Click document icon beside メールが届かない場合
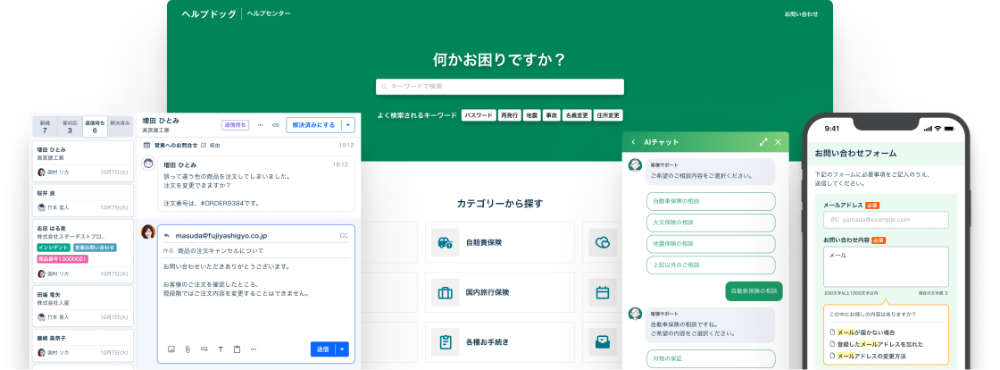The width and height of the screenshot is (1000, 370). point(832,332)
